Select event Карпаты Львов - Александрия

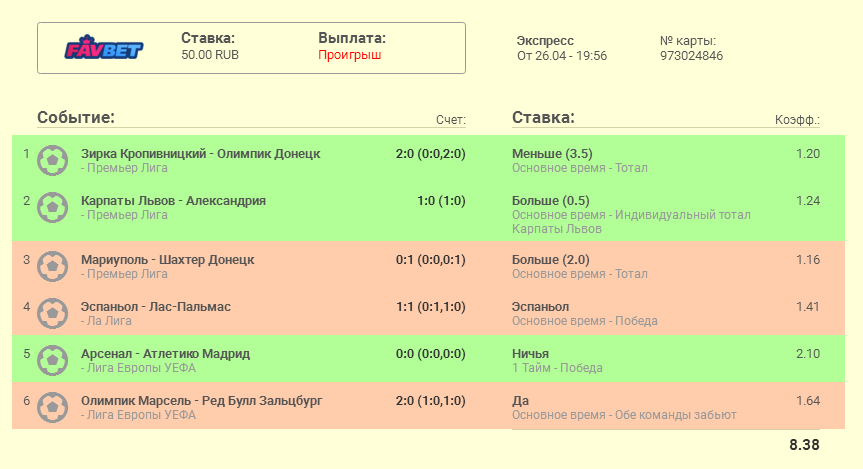click(x=173, y=201)
